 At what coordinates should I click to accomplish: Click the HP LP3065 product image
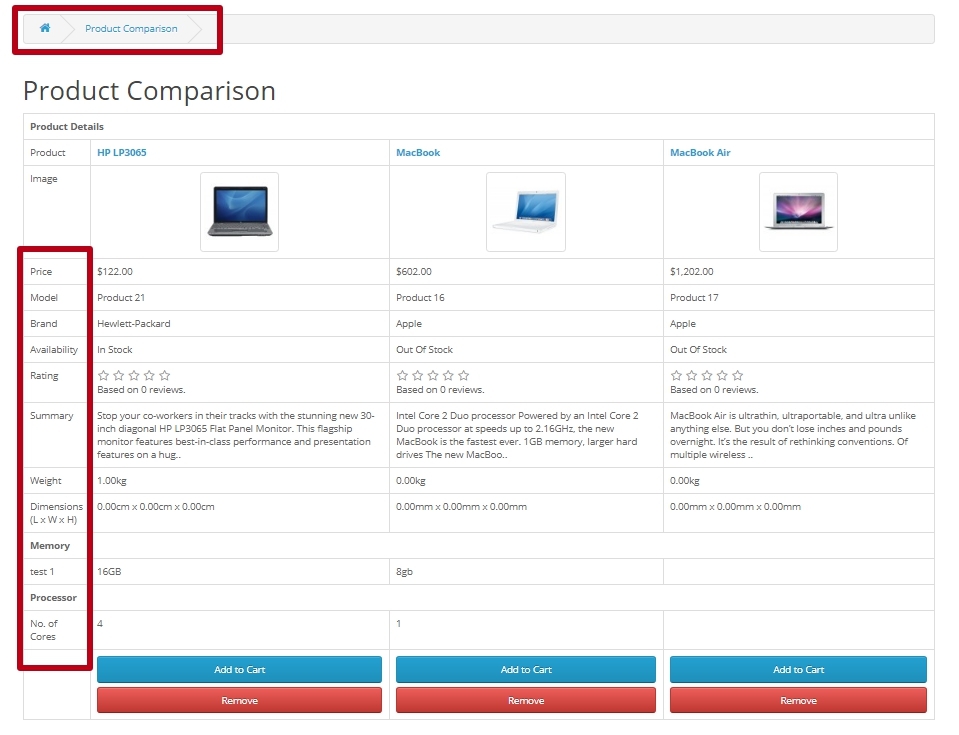[239, 212]
